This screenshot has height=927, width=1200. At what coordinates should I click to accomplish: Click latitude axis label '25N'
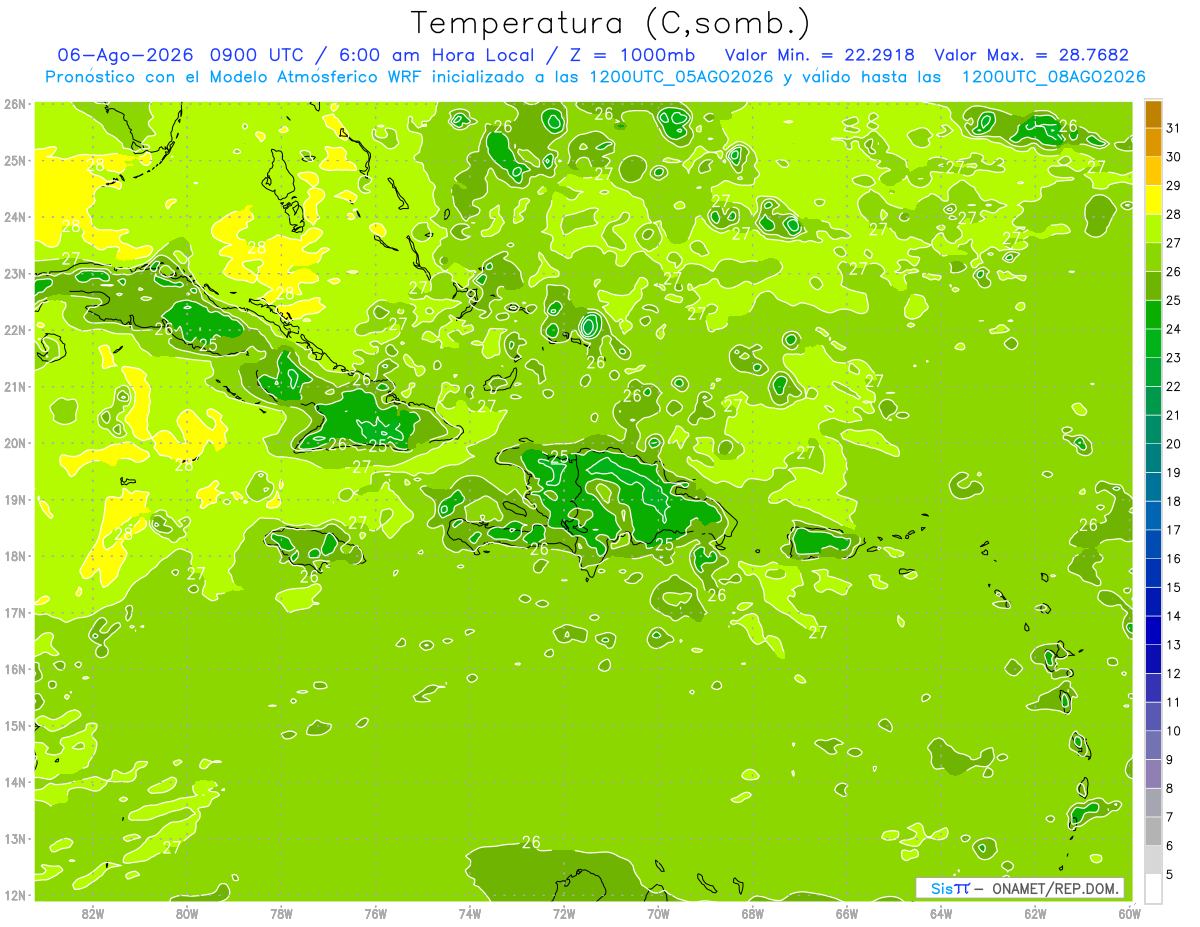click(x=16, y=160)
